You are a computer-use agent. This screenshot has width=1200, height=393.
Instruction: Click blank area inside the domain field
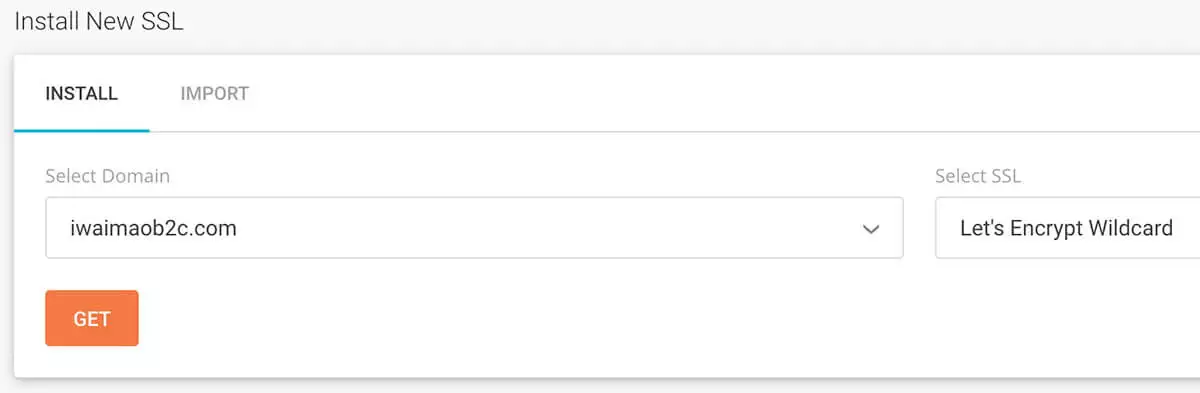point(550,228)
